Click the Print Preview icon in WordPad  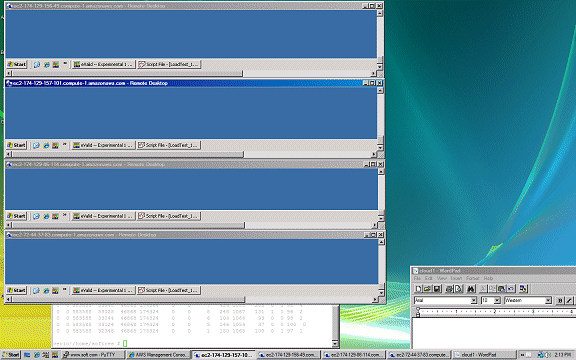point(459,289)
